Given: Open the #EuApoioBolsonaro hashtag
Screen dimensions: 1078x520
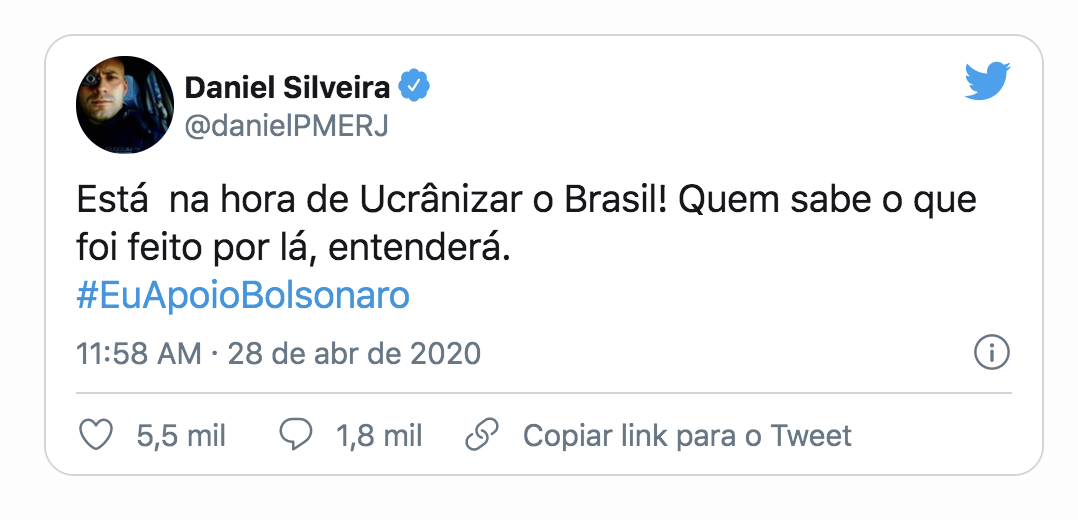Looking at the screenshot, I should 243,297.
